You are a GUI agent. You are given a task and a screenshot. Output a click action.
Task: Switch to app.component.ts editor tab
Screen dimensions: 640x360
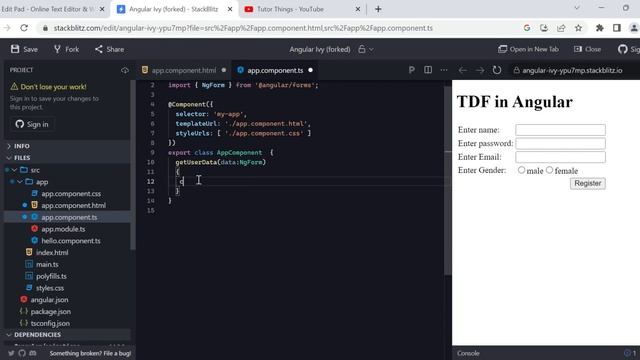(x=275, y=70)
